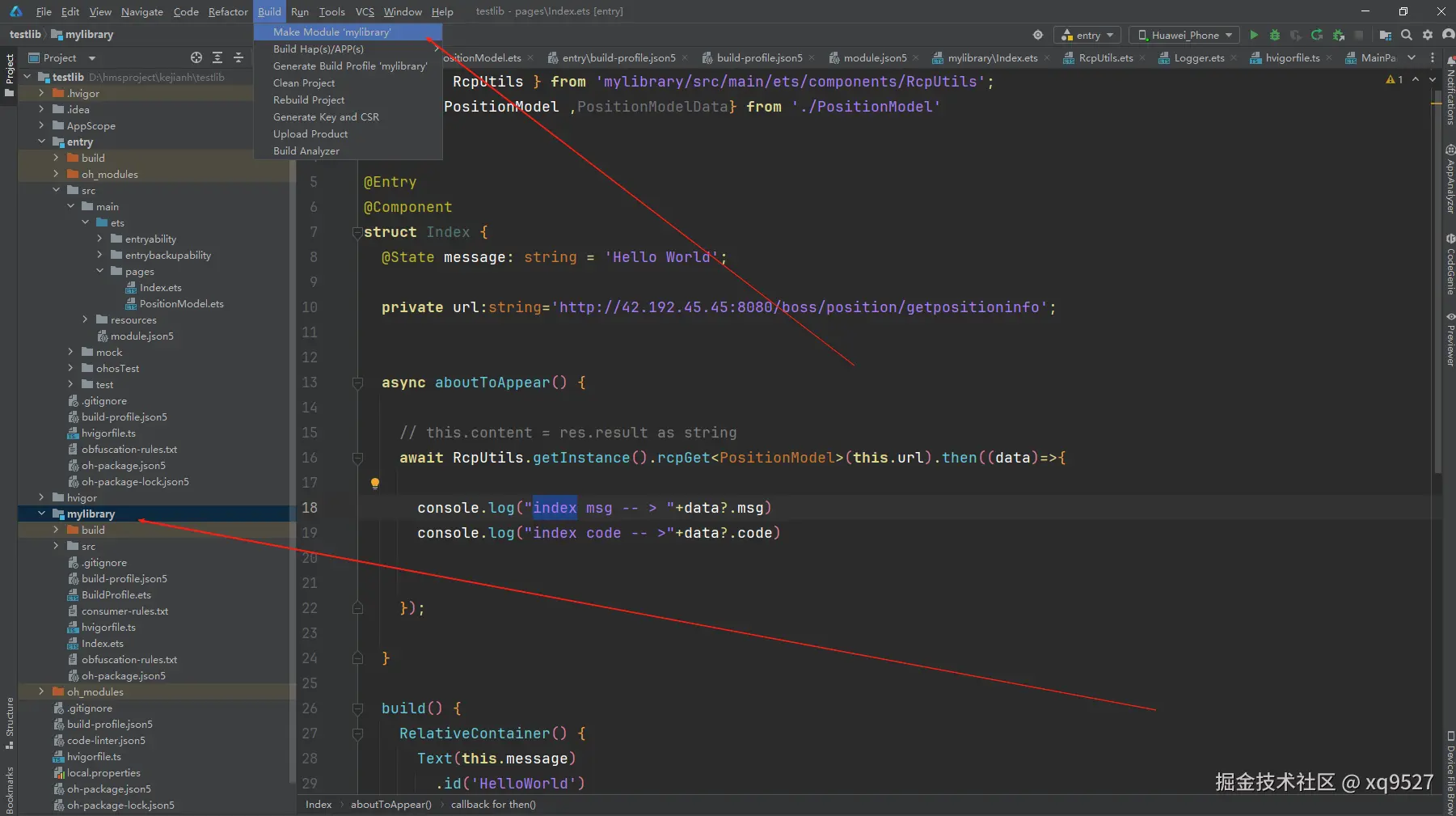
Task: Switch to the mylibrary\Index.ets tab
Action: coord(992,57)
